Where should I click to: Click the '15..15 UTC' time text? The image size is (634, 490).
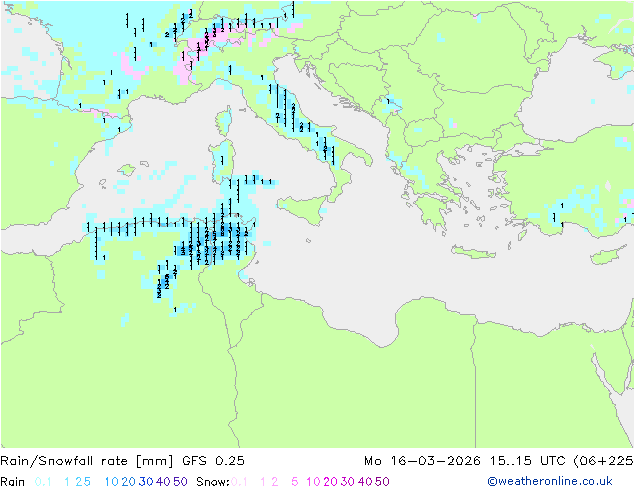pos(528,461)
